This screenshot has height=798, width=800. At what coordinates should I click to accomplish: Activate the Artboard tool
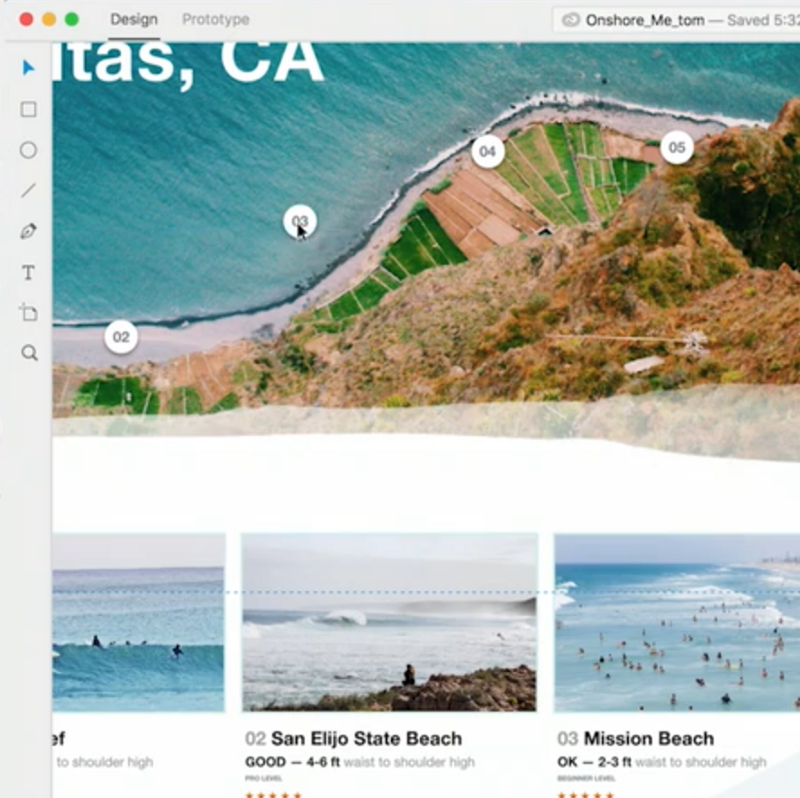(x=29, y=312)
